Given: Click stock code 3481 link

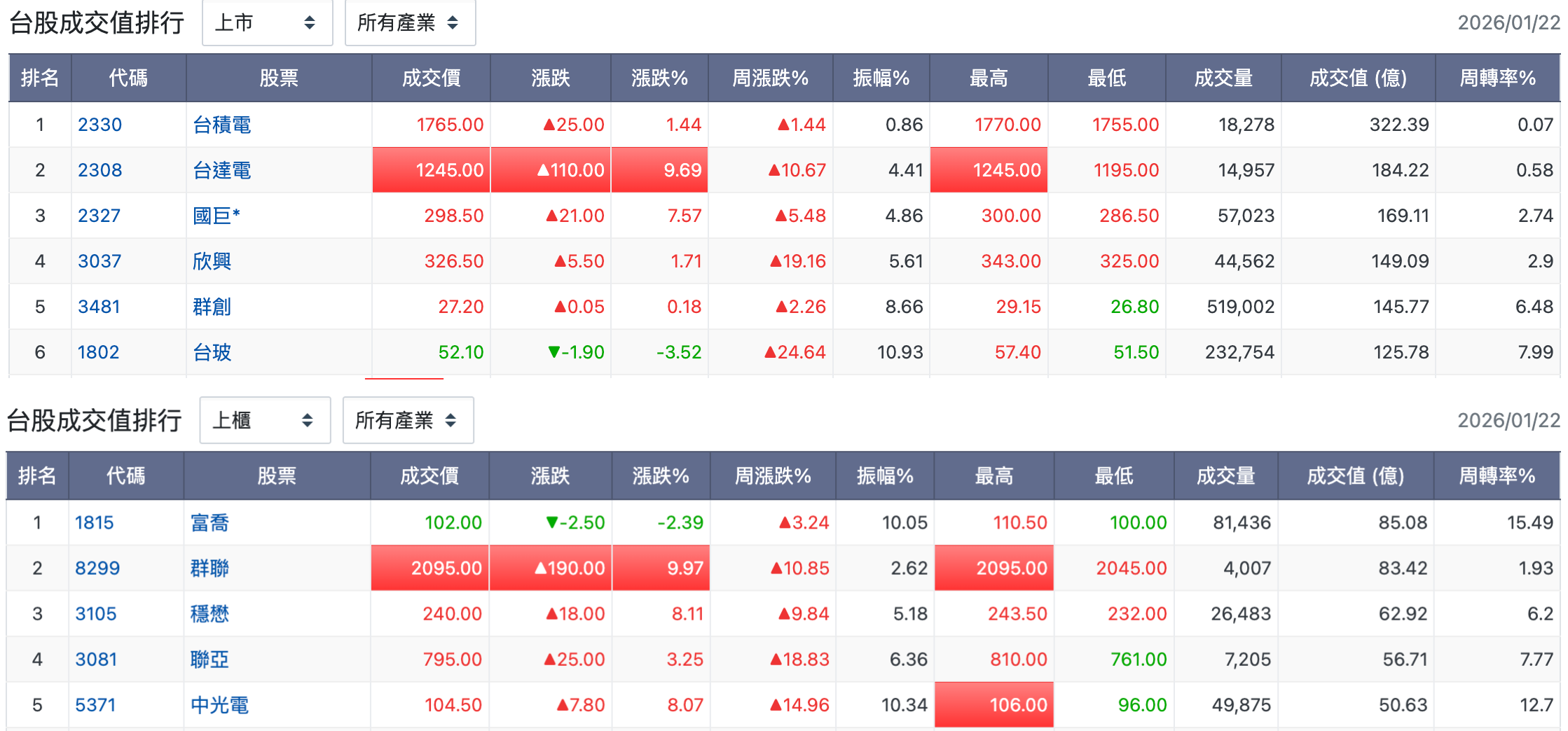Looking at the screenshot, I should tap(99, 307).
